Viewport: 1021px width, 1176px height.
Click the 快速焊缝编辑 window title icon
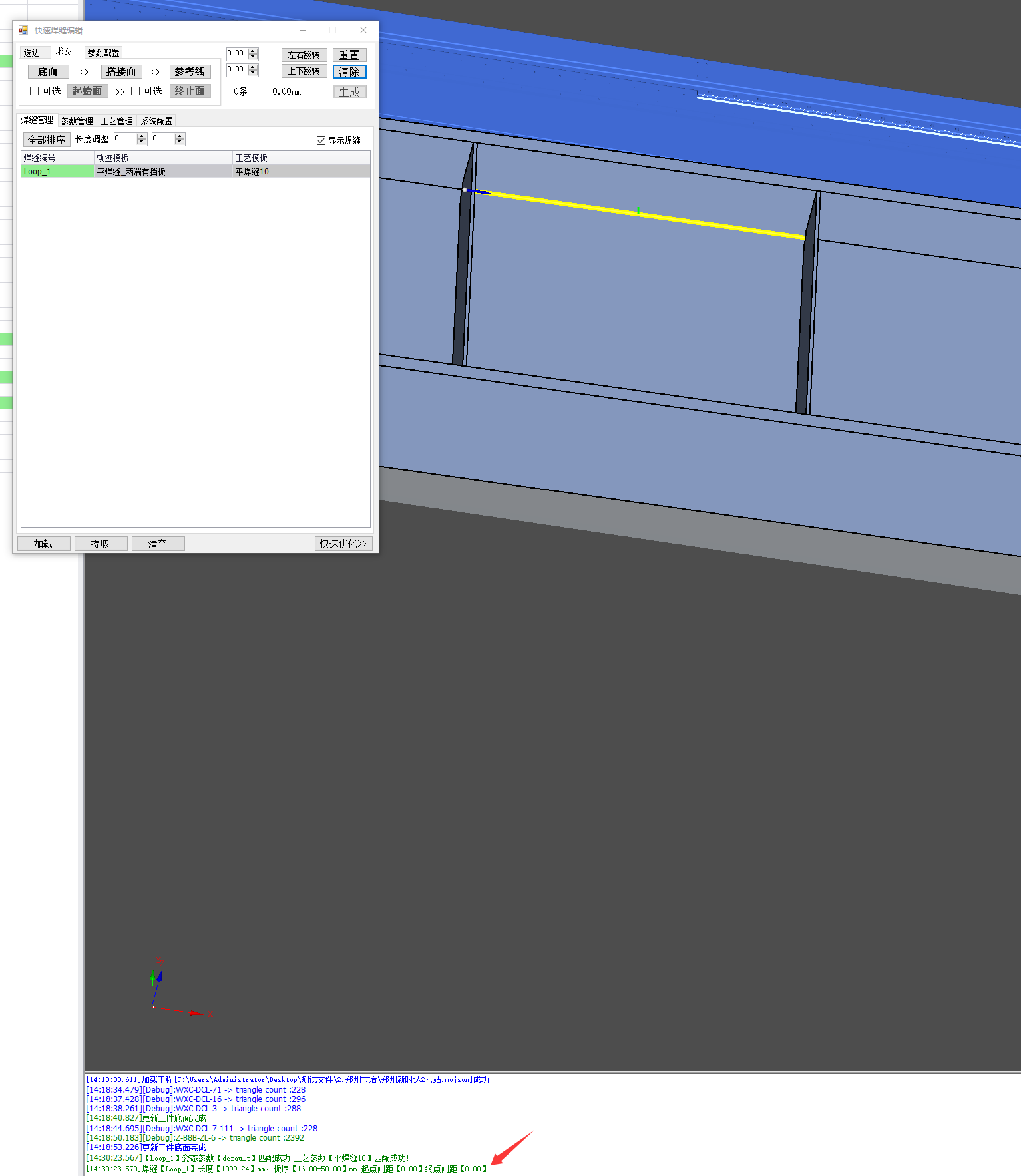pos(23,30)
